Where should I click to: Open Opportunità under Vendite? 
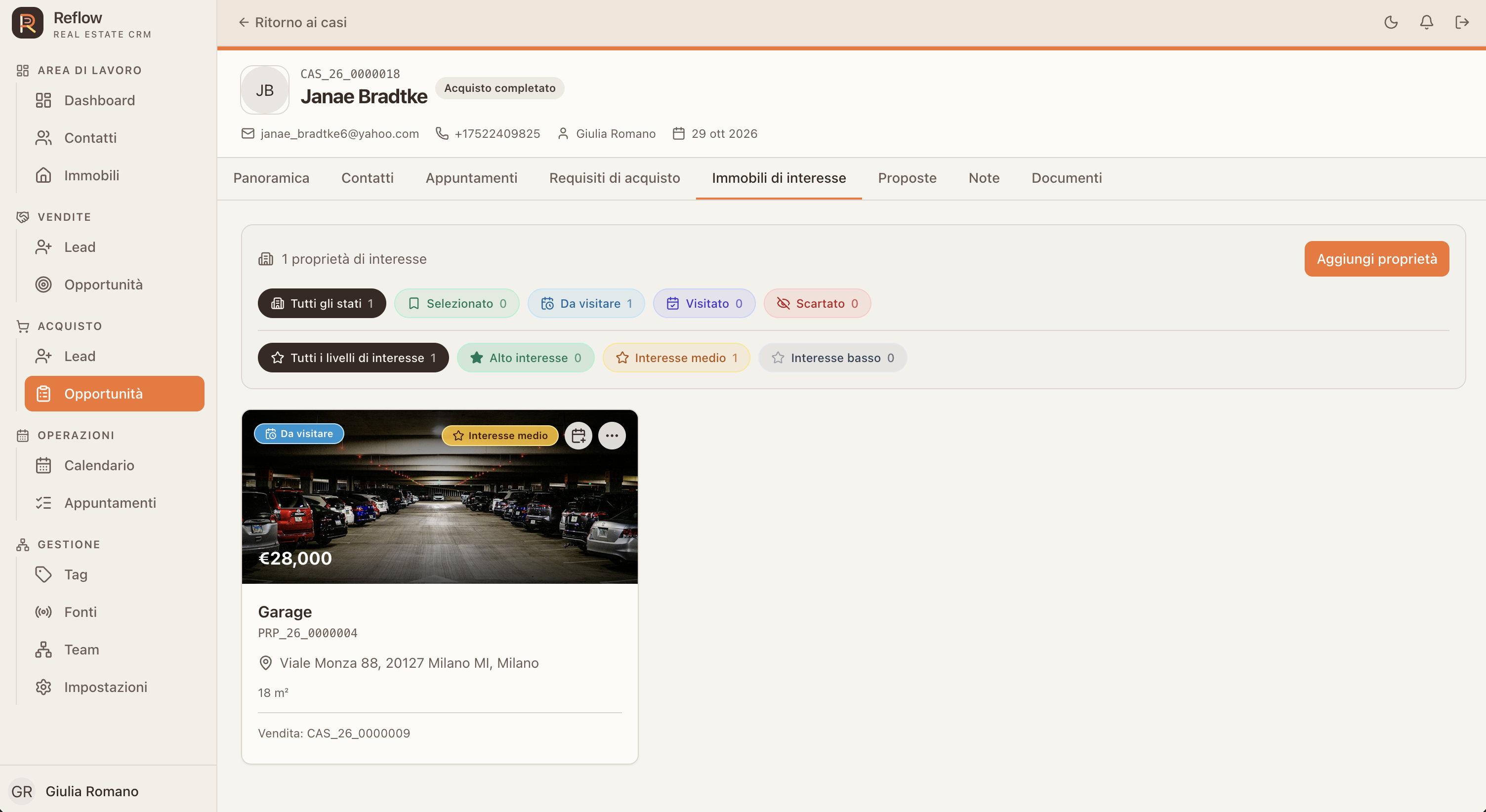point(114,284)
